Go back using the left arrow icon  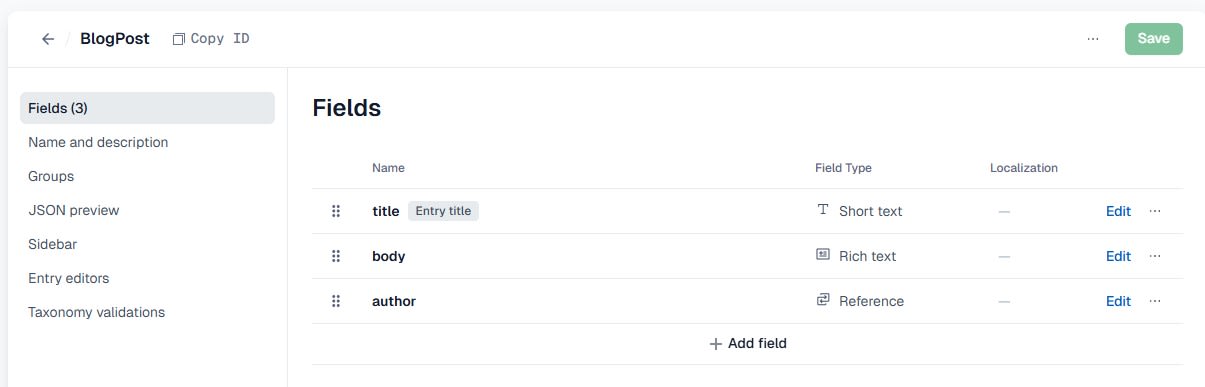(47, 39)
